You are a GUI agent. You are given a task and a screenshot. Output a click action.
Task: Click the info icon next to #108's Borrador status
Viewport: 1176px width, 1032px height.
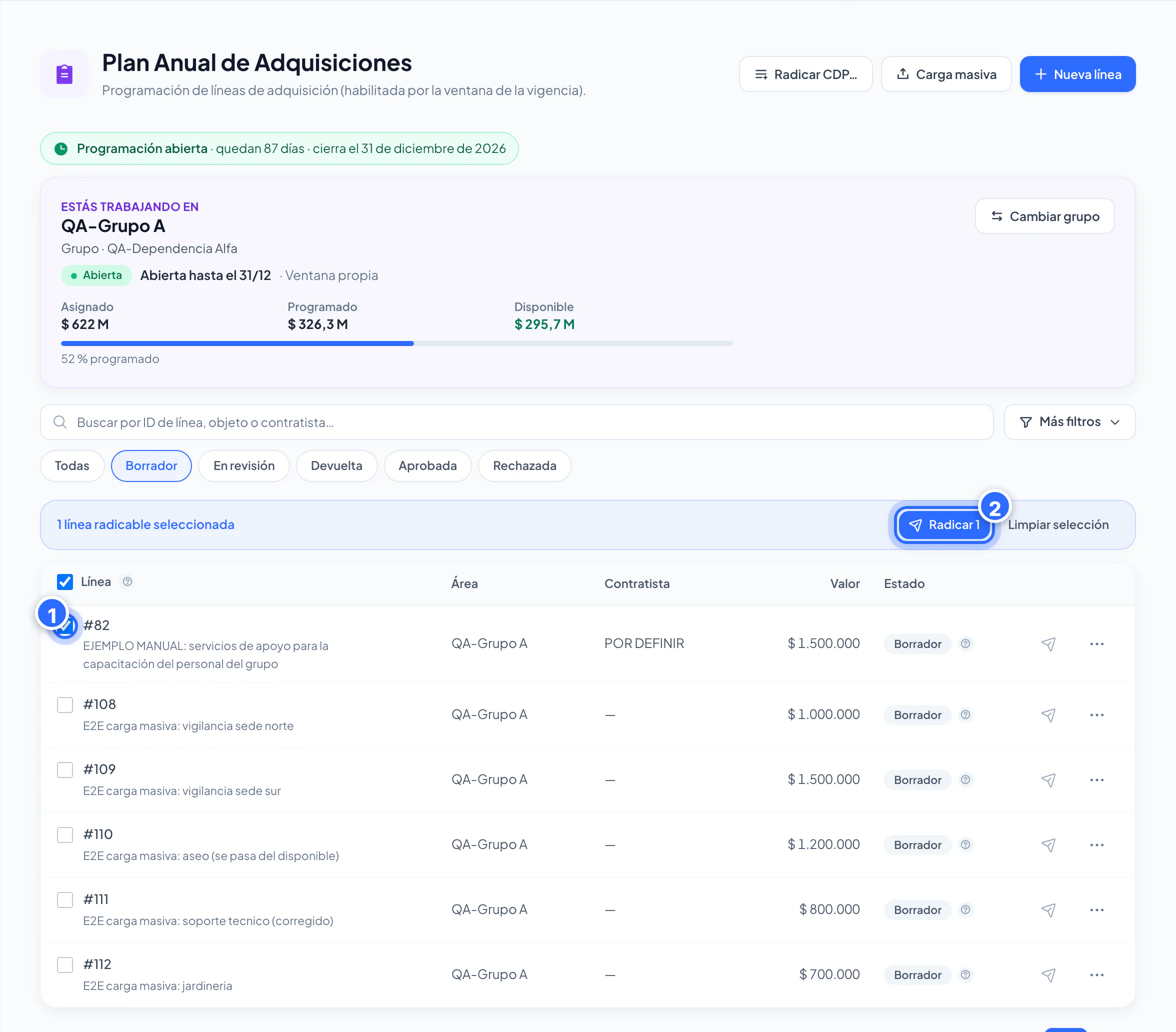(965, 715)
